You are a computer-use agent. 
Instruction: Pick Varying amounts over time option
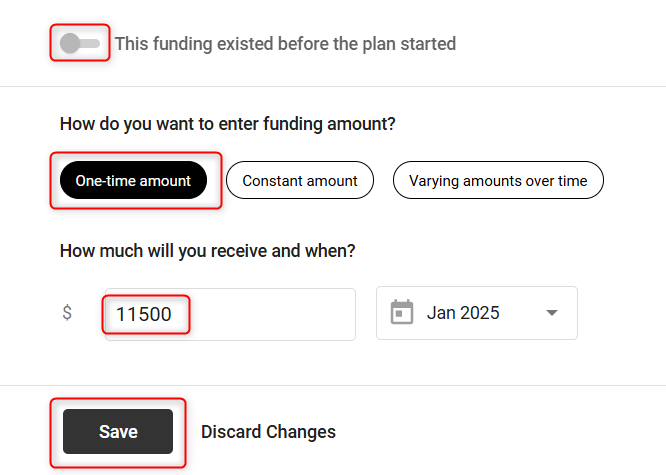tap(497, 181)
